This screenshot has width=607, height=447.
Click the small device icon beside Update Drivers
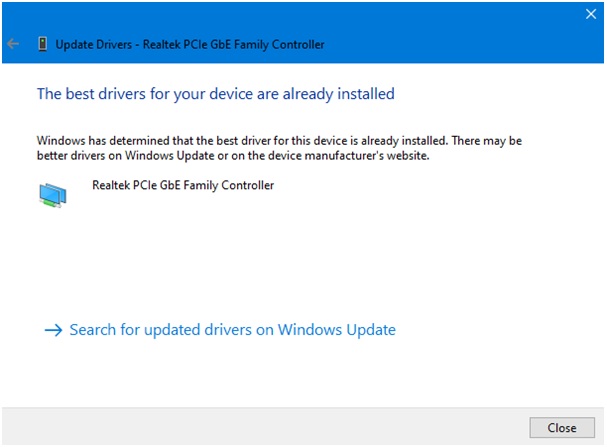point(42,44)
